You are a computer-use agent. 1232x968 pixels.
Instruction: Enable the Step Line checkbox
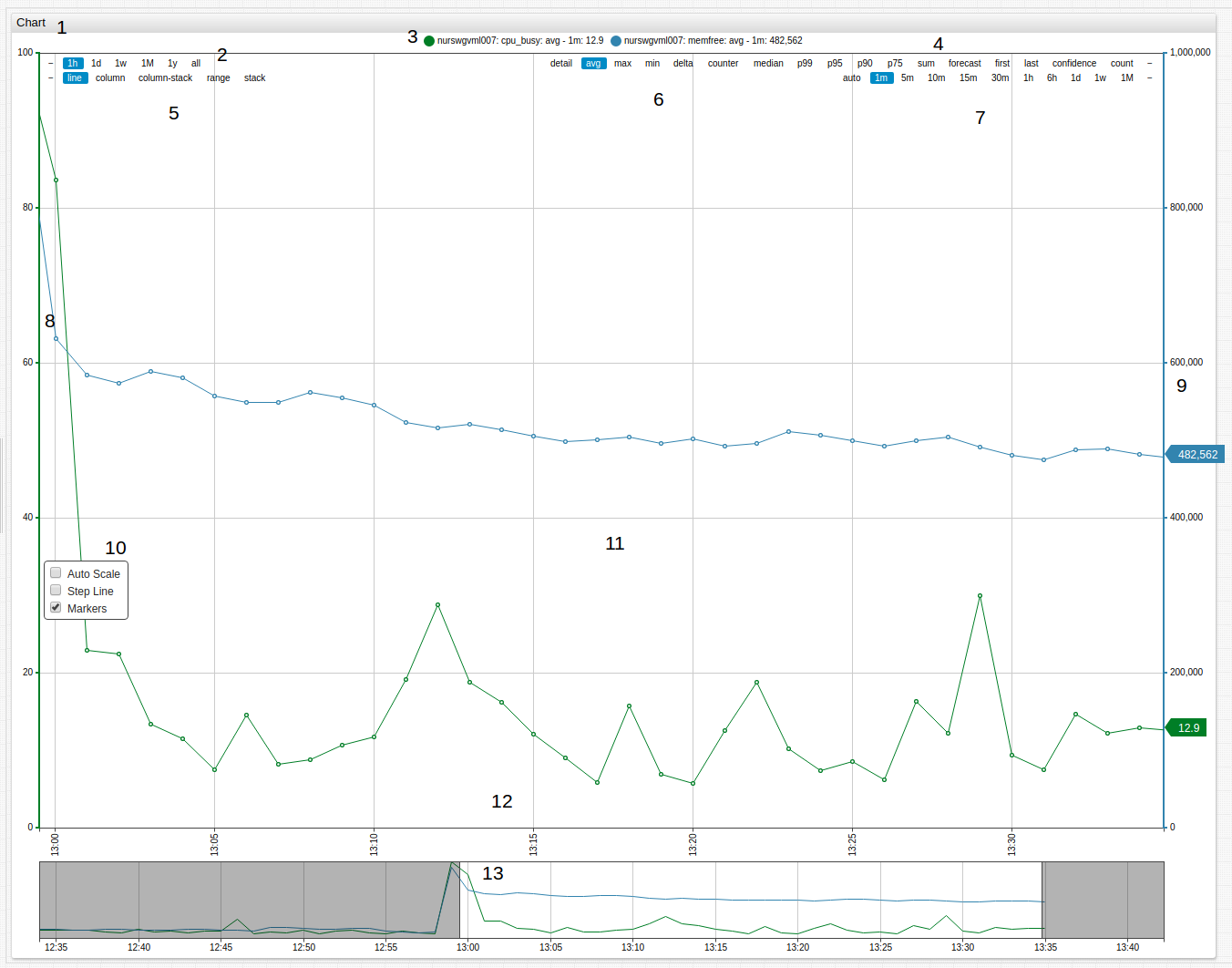[56, 590]
